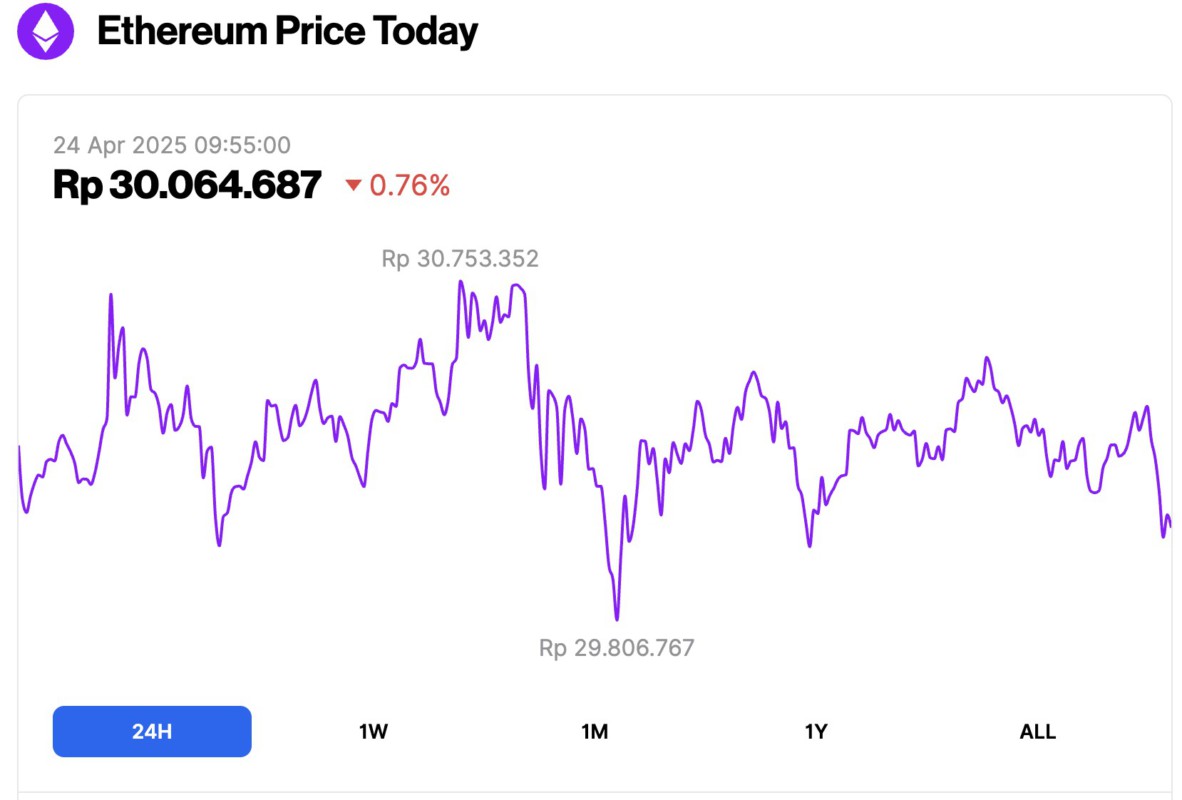Switch to the 1W timeframe tab
The image size is (1182, 800).
pos(372,731)
